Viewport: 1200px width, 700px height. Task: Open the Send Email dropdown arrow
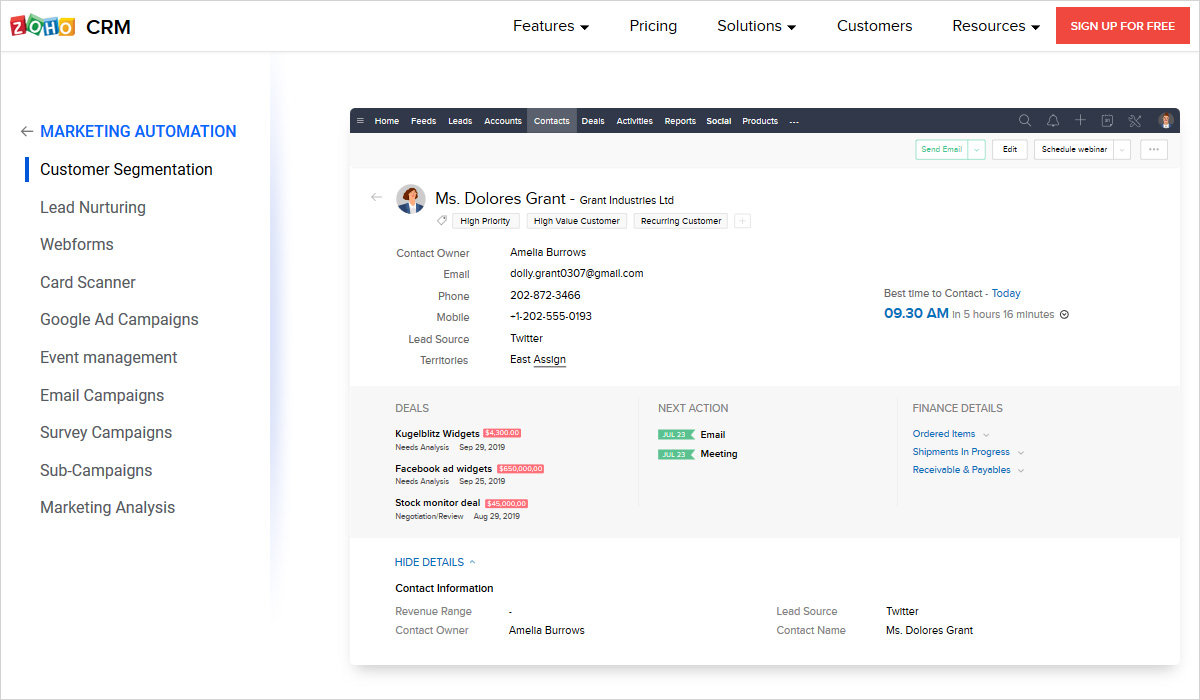click(x=977, y=149)
